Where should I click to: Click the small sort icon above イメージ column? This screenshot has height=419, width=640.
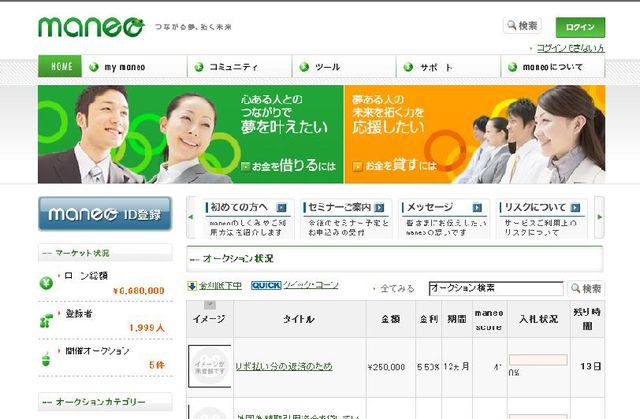[x=210, y=304]
